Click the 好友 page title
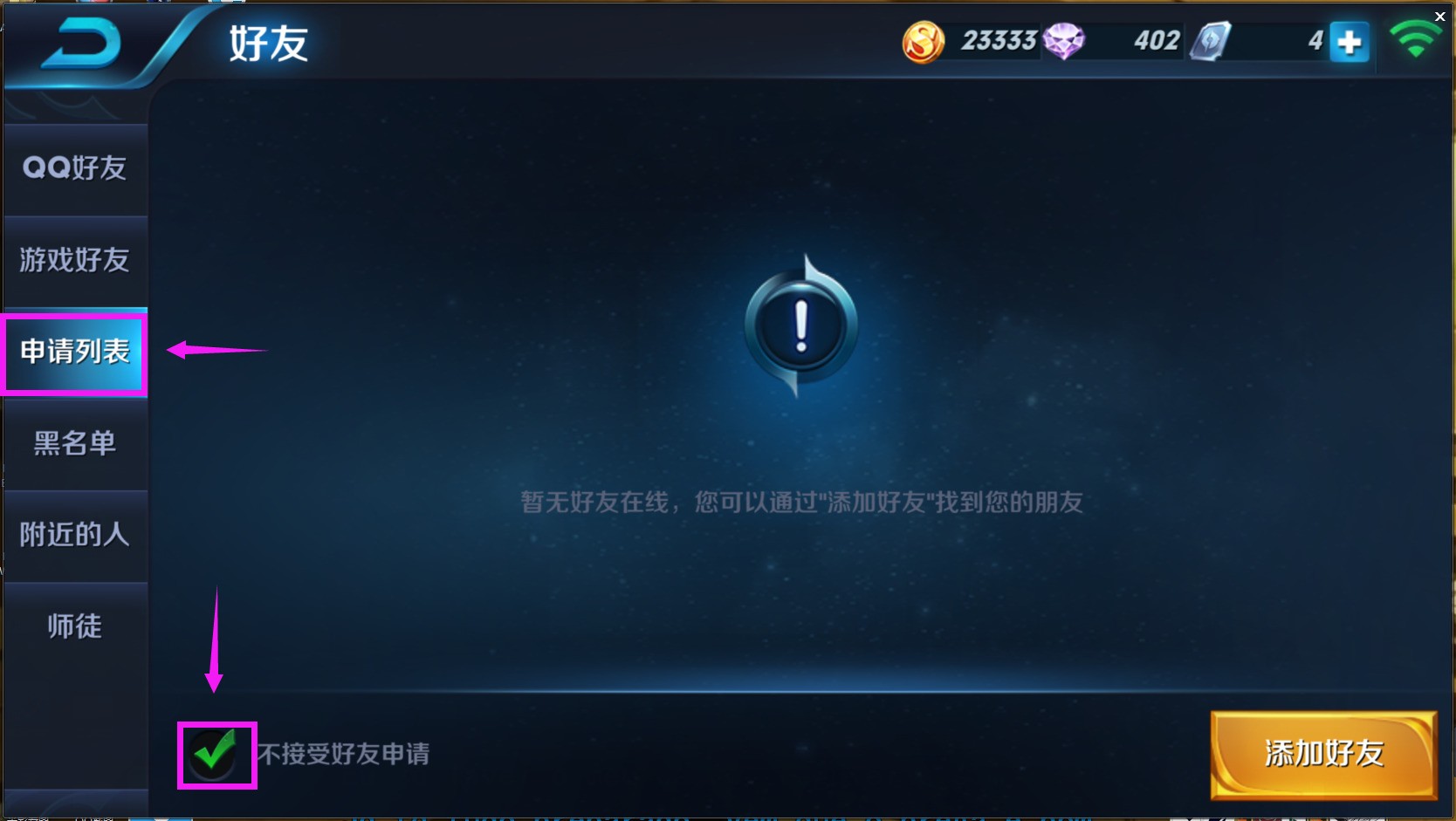The width and height of the screenshot is (1456, 821). (269, 44)
